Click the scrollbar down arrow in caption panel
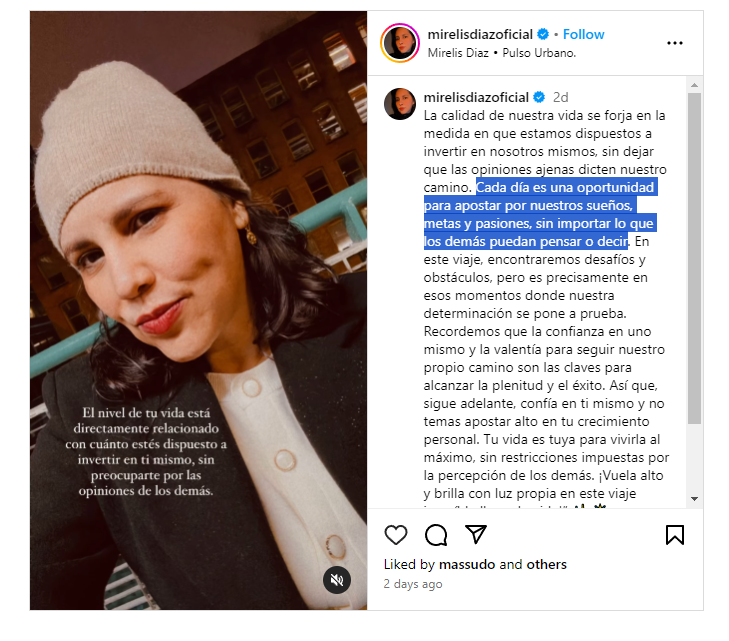 tap(694, 499)
